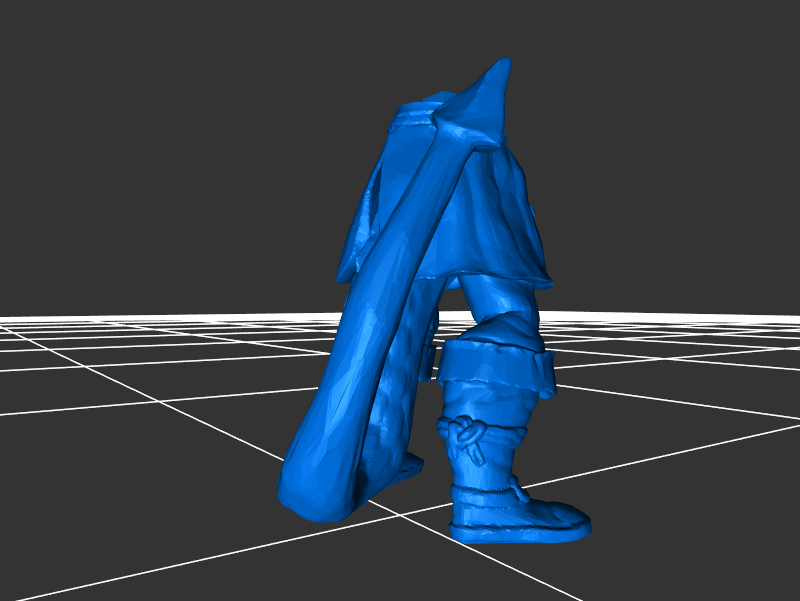Select the large club's rounded bottom end

[312, 490]
